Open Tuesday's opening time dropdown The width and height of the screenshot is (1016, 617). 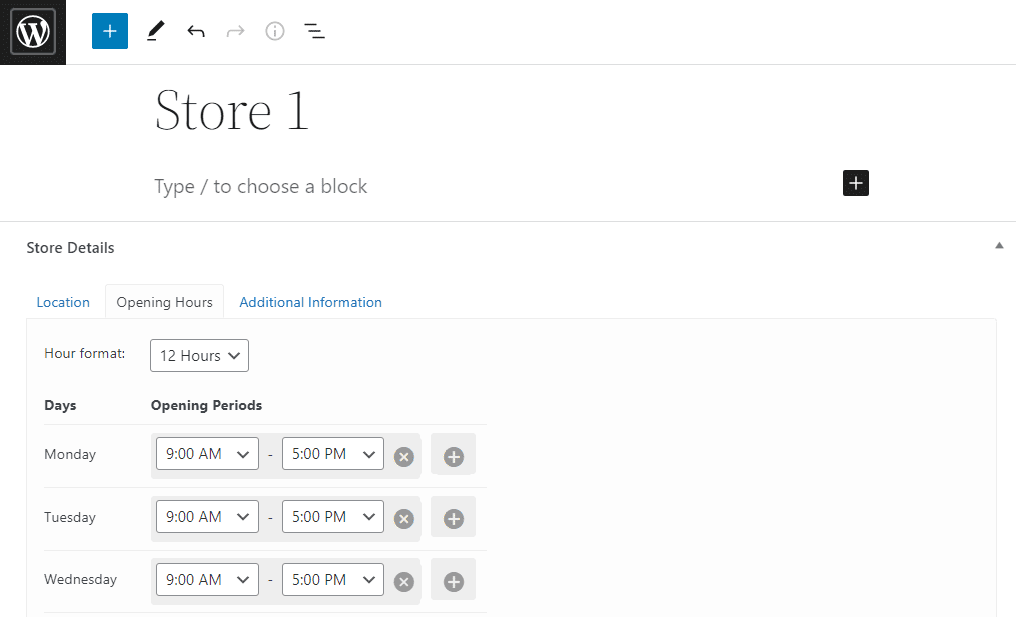click(x=207, y=516)
